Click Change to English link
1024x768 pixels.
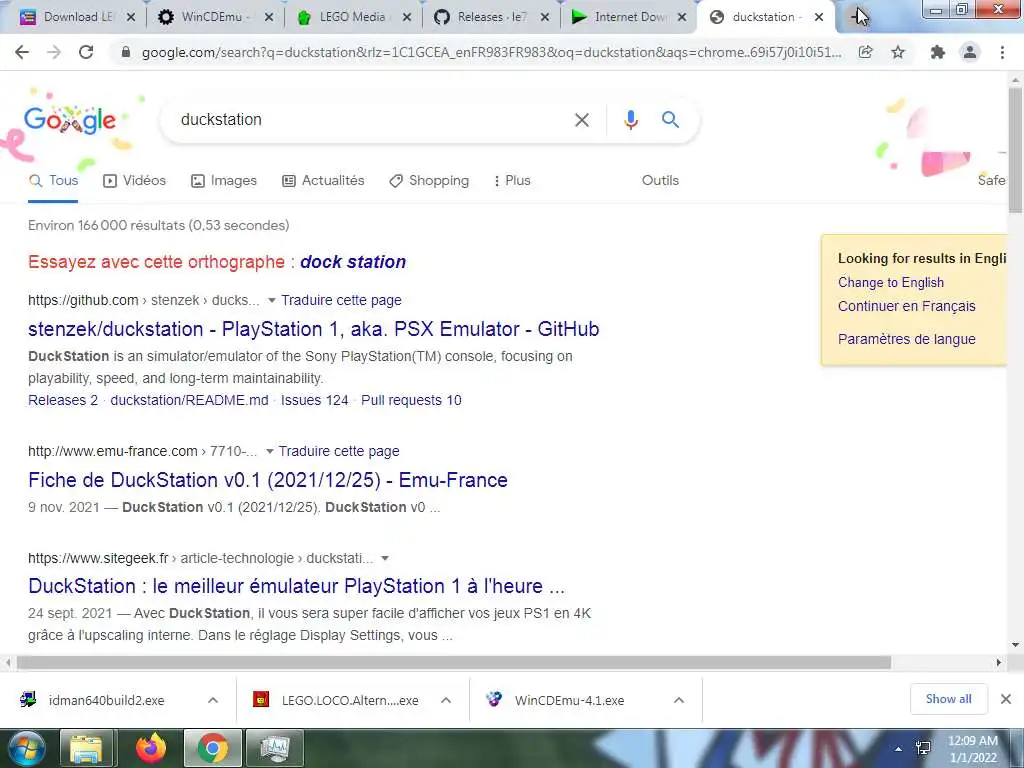point(891,283)
